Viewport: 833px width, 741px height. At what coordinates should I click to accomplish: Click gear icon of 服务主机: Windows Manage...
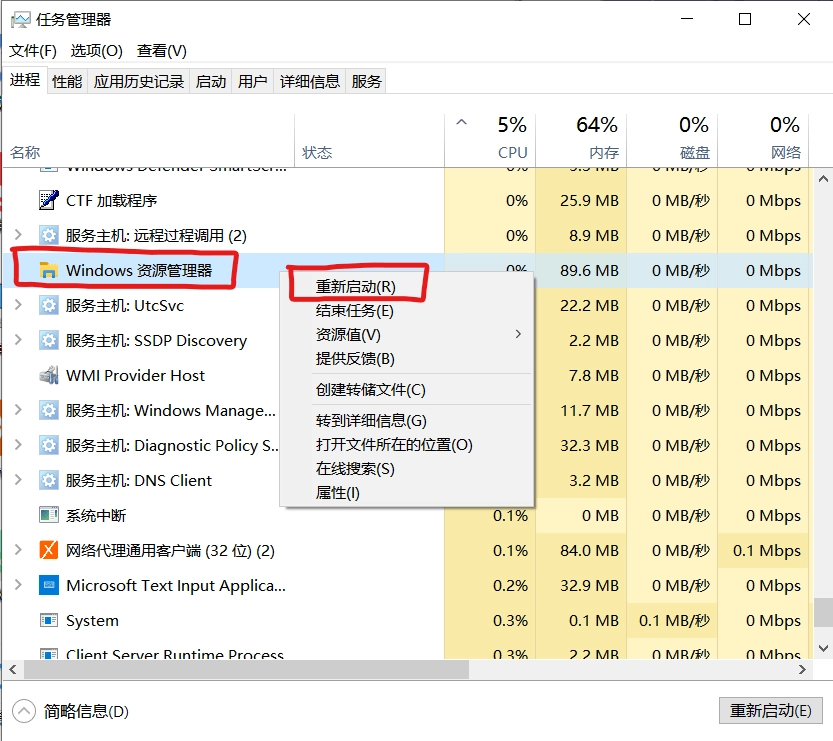click(49, 411)
